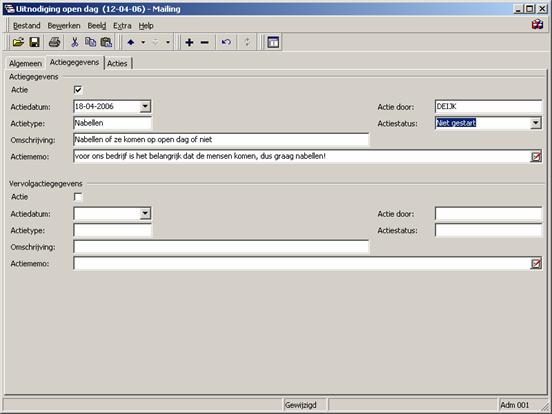
Task: Click the minus remove record icon
Action: tap(205, 43)
